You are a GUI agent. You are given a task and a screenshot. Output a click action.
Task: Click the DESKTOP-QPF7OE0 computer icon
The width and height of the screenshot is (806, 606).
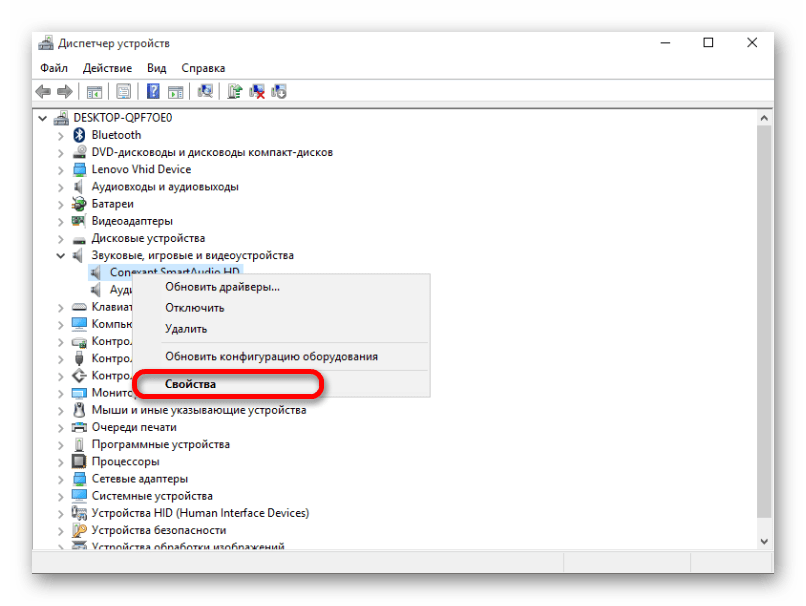tap(61, 118)
